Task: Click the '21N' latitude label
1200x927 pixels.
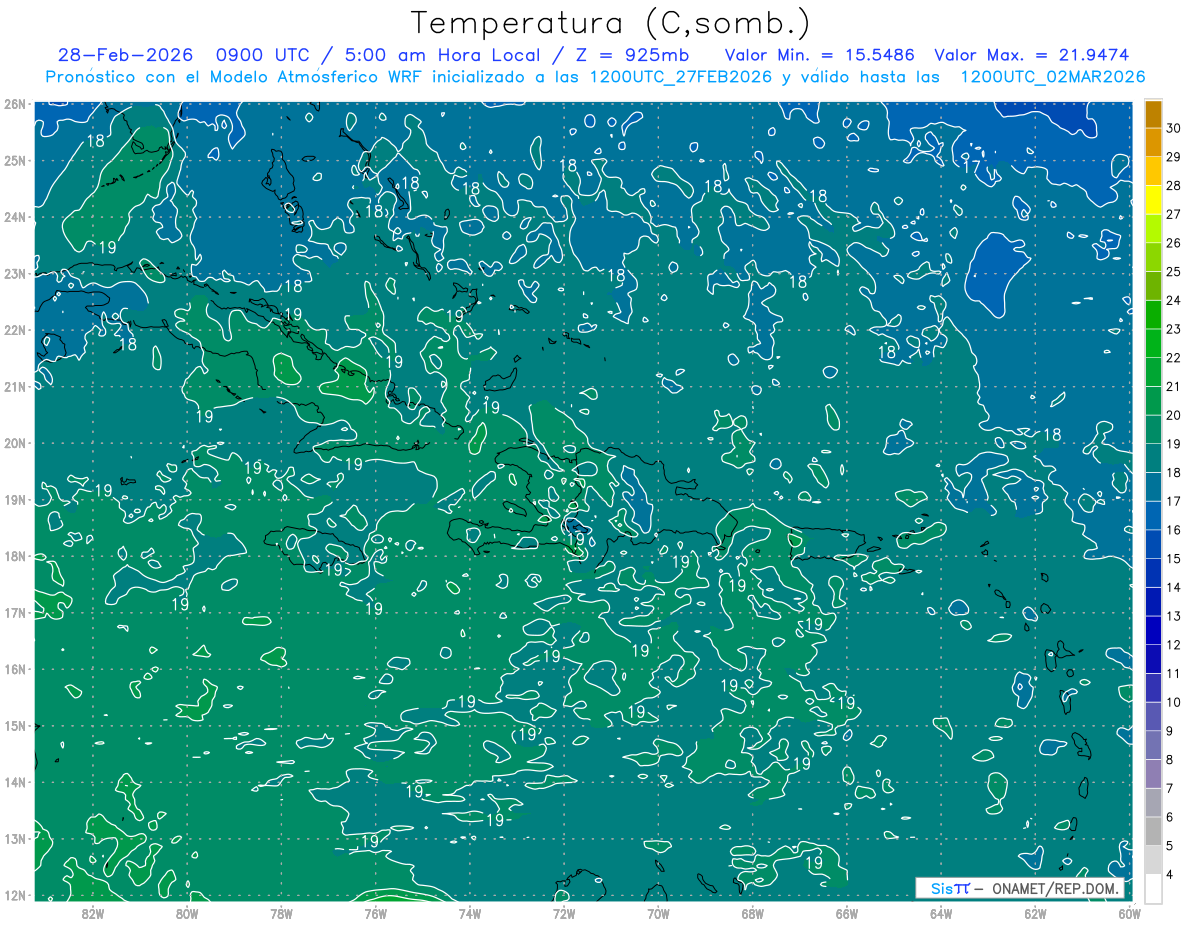Action: click(x=16, y=386)
